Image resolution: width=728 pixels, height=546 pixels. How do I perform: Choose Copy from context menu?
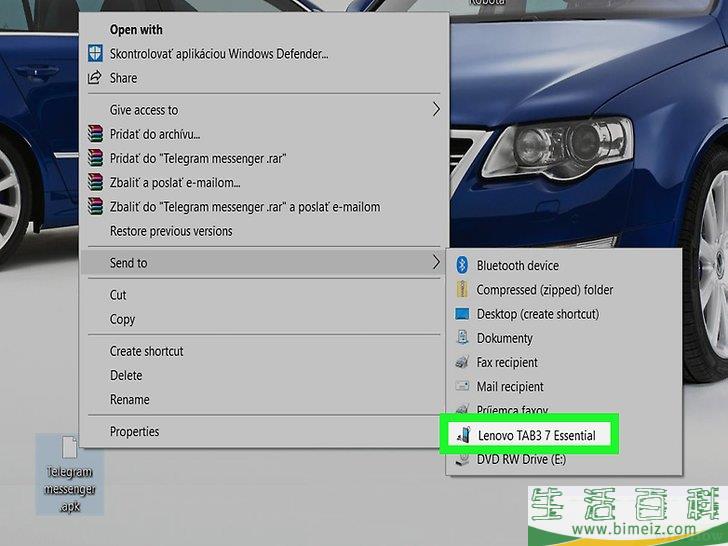click(264, 318)
